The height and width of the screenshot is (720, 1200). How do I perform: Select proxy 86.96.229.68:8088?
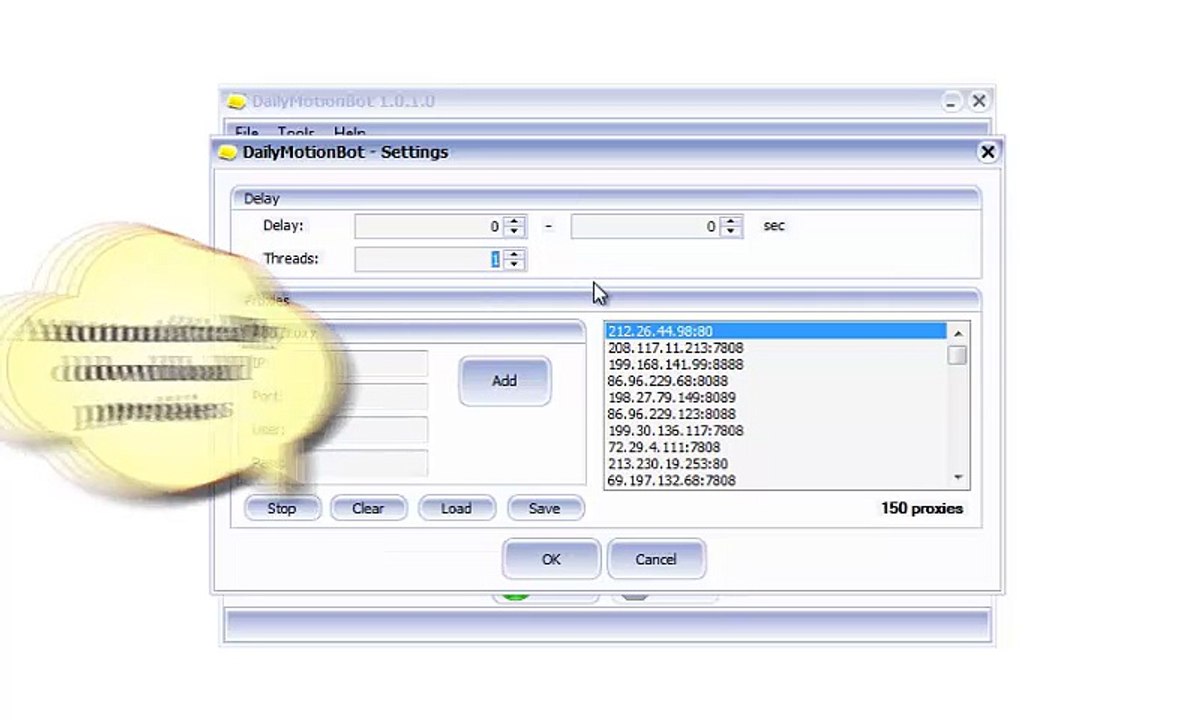pyautogui.click(x=776, y=381)
